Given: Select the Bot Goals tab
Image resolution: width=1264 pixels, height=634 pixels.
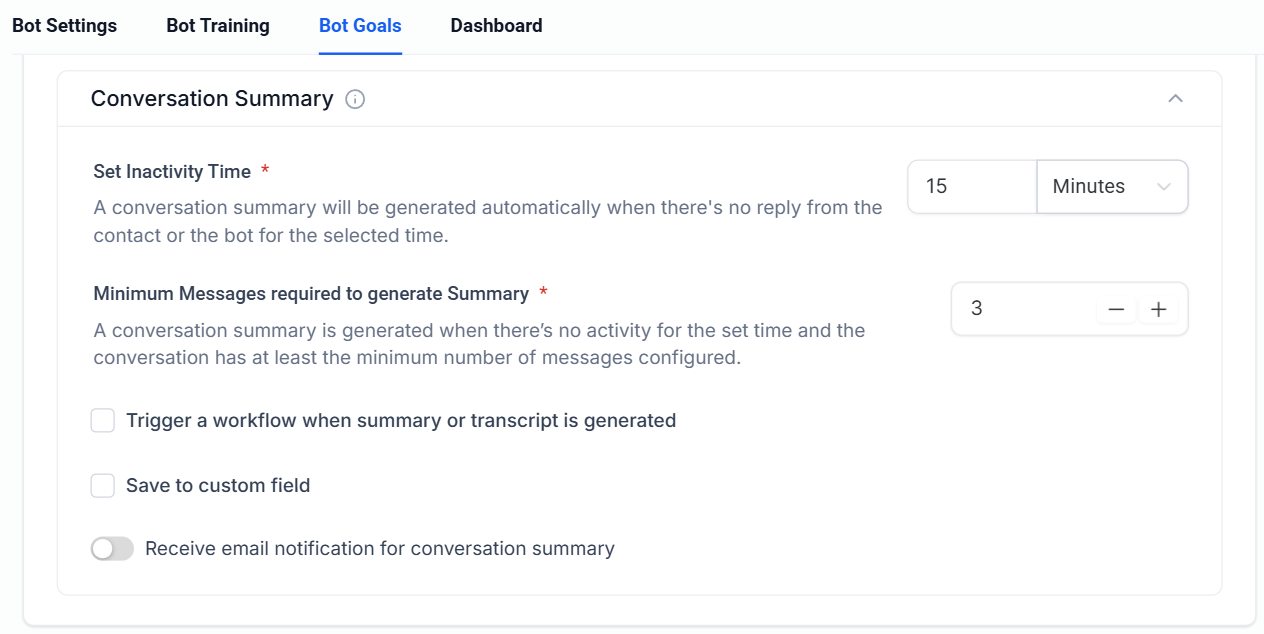Looking at the screenshot, I should tap(360, 26).
